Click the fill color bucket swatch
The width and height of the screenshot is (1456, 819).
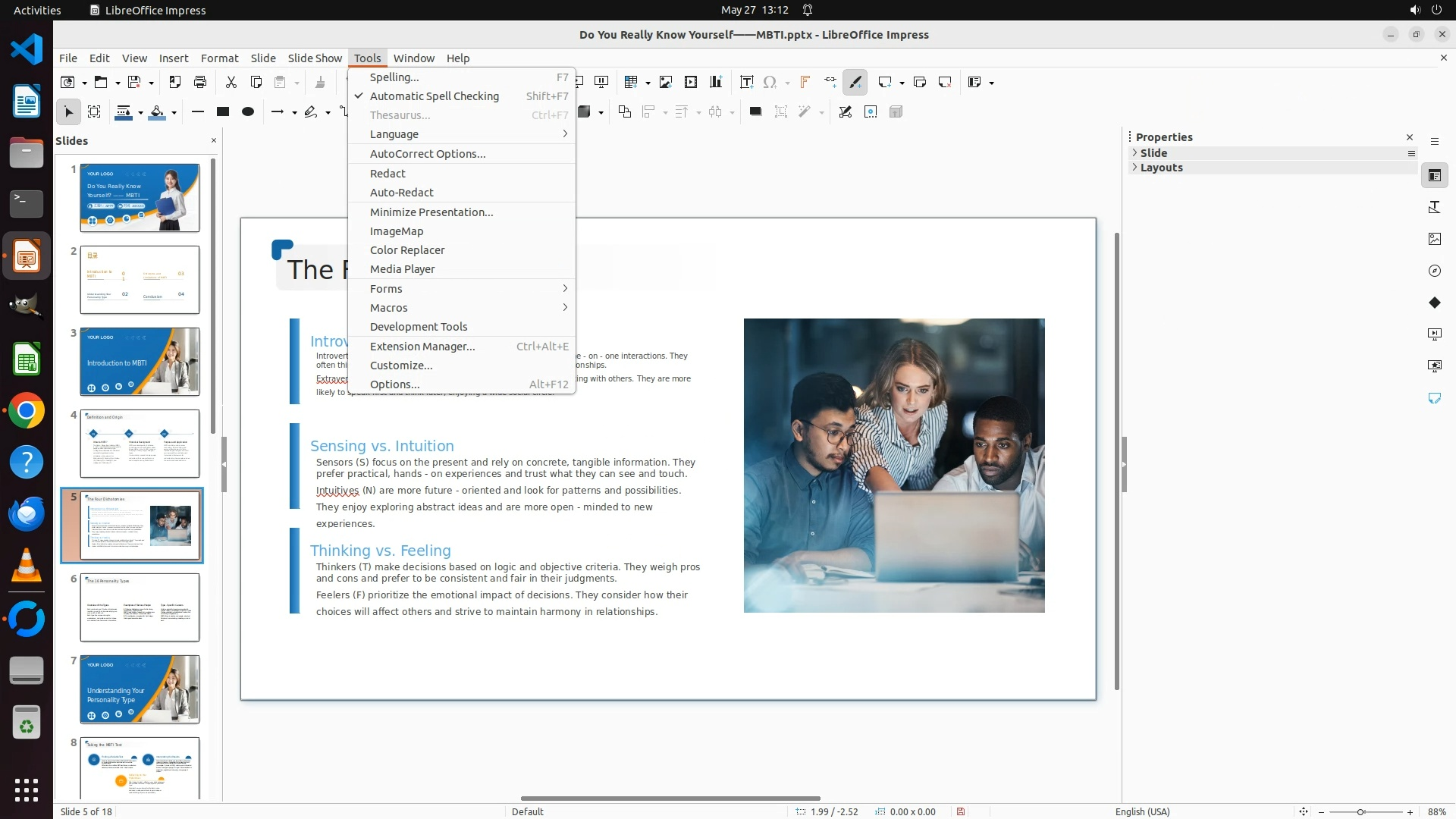click(x=158, y=111)
